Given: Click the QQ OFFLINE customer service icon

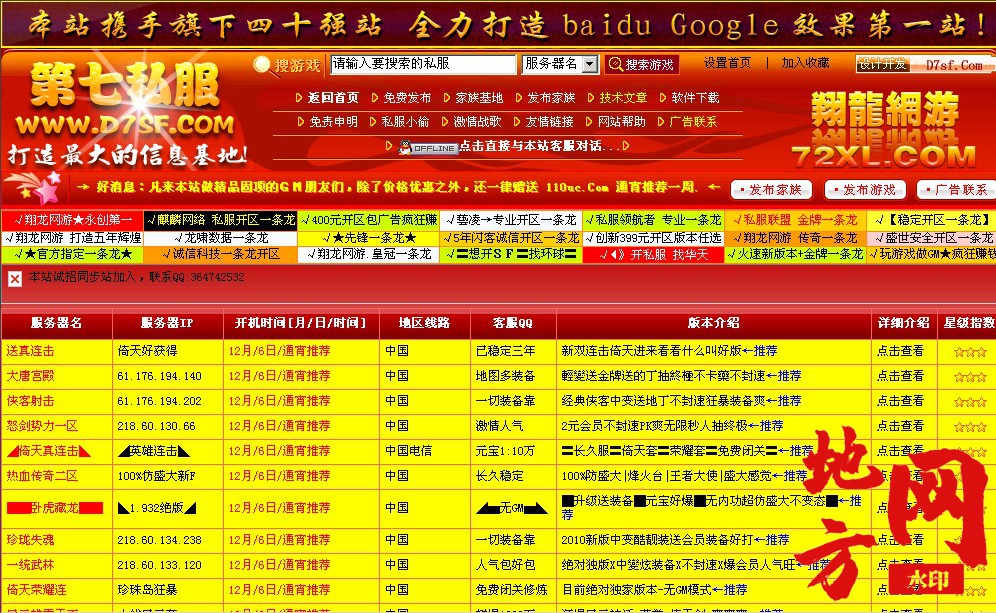Looking at the screenshot, I should click(x=427, y=147).
